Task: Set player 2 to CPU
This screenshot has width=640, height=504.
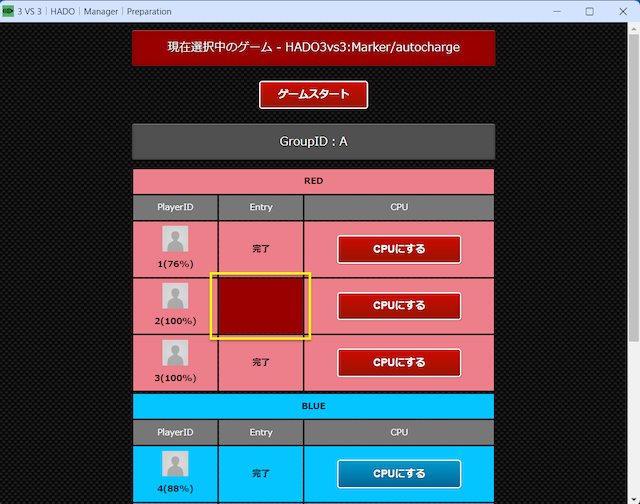Action: click(399, 306)
